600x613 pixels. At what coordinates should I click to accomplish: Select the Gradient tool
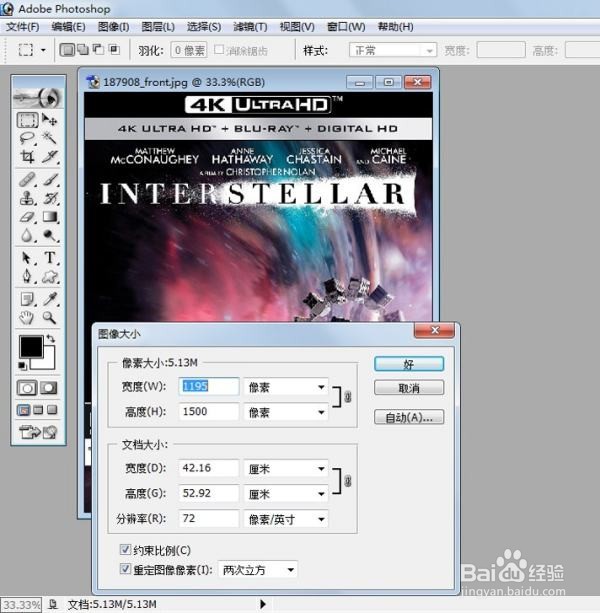50,217
